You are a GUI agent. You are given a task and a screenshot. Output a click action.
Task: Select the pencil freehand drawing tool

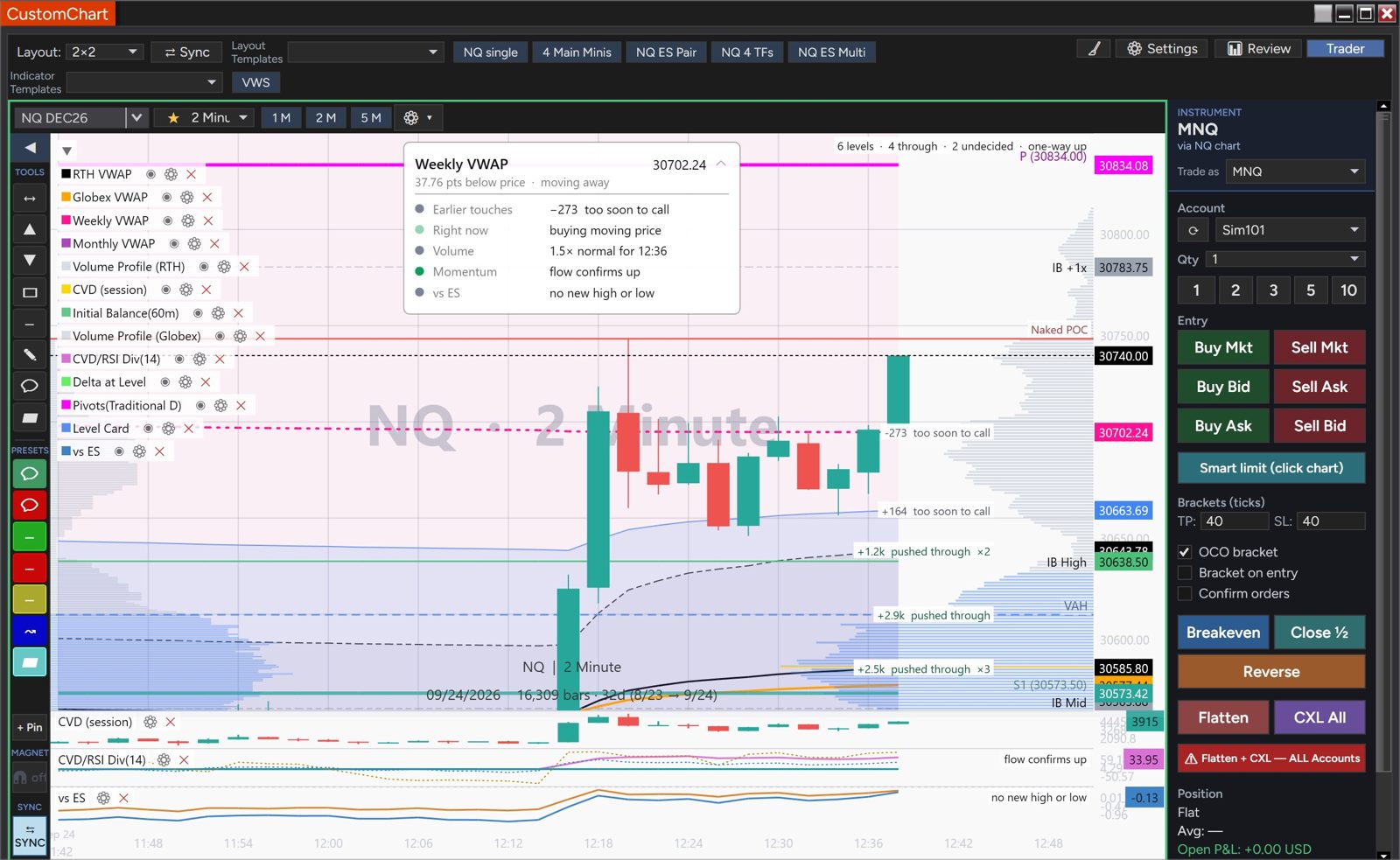[30, 354]
